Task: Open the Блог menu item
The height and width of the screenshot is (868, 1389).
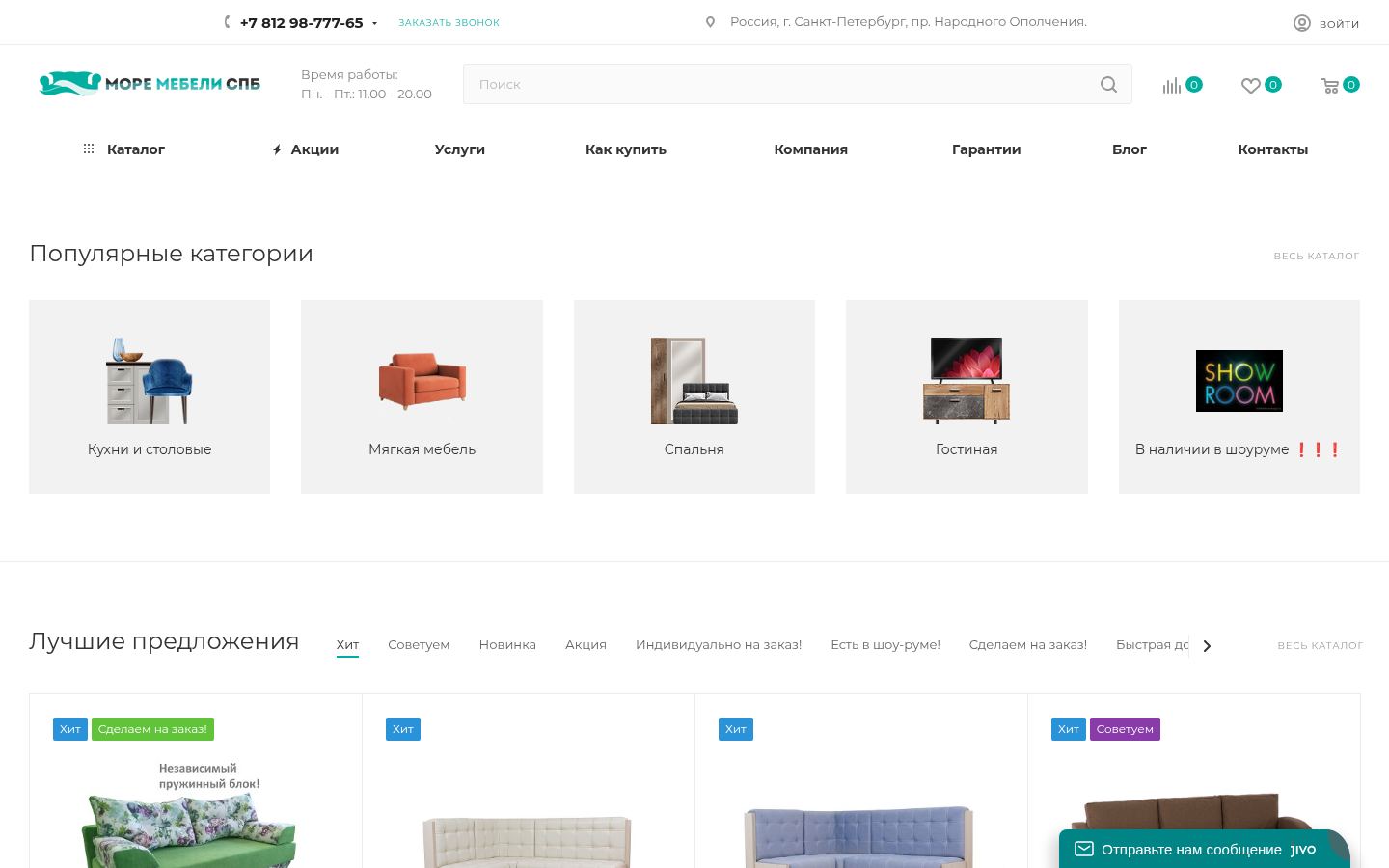Action: [x=1130, y=149]
